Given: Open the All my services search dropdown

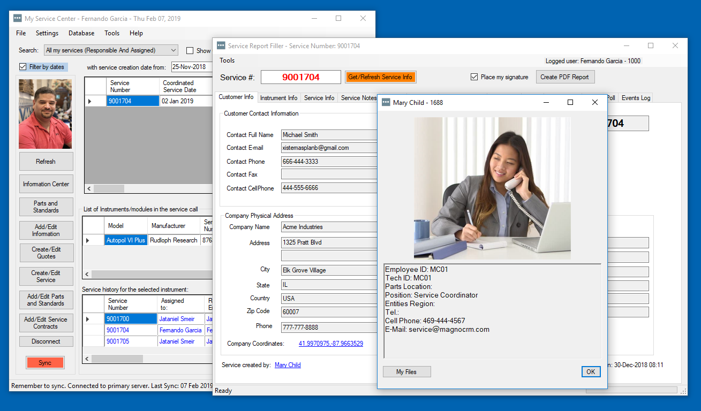Looking at the screenshot, I should click(111, 50).
